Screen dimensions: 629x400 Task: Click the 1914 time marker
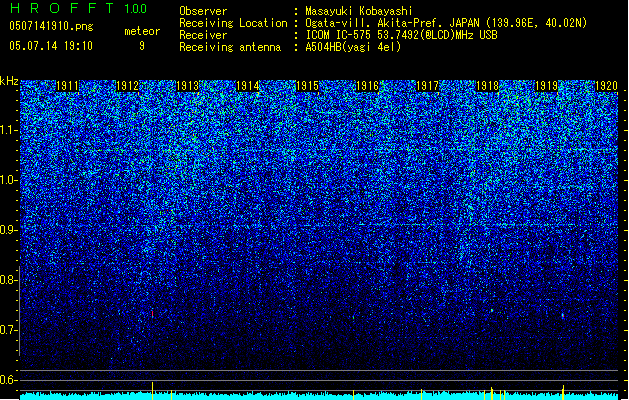pos(248,86)
